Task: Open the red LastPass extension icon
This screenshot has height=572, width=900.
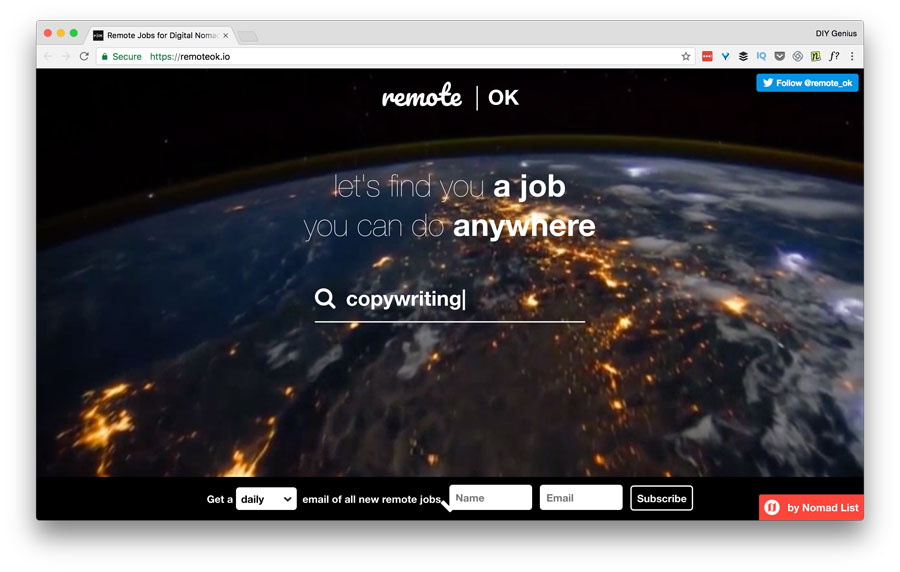Action: click(707, 56)
